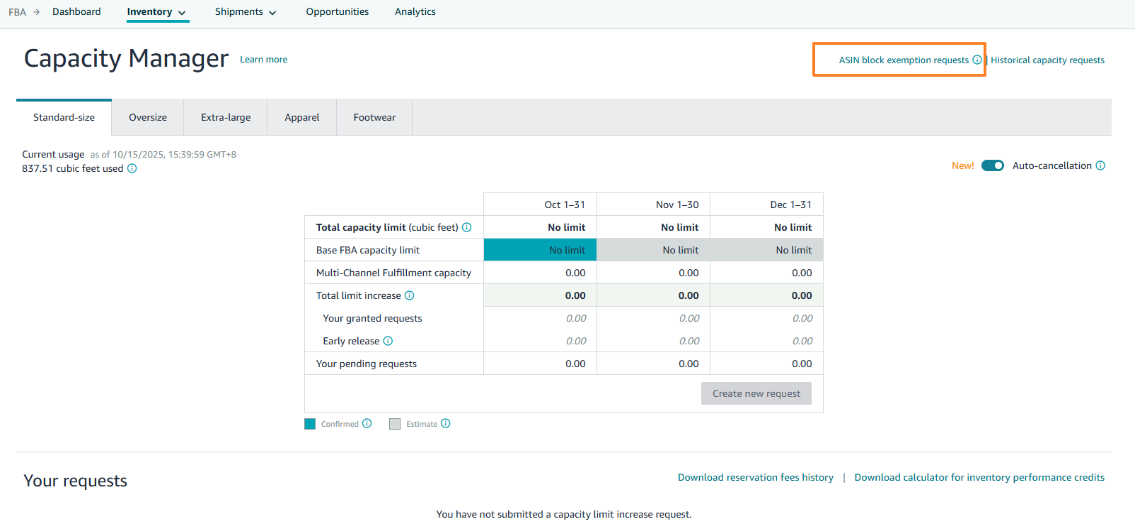Switch to the Oversize tab

148,117
